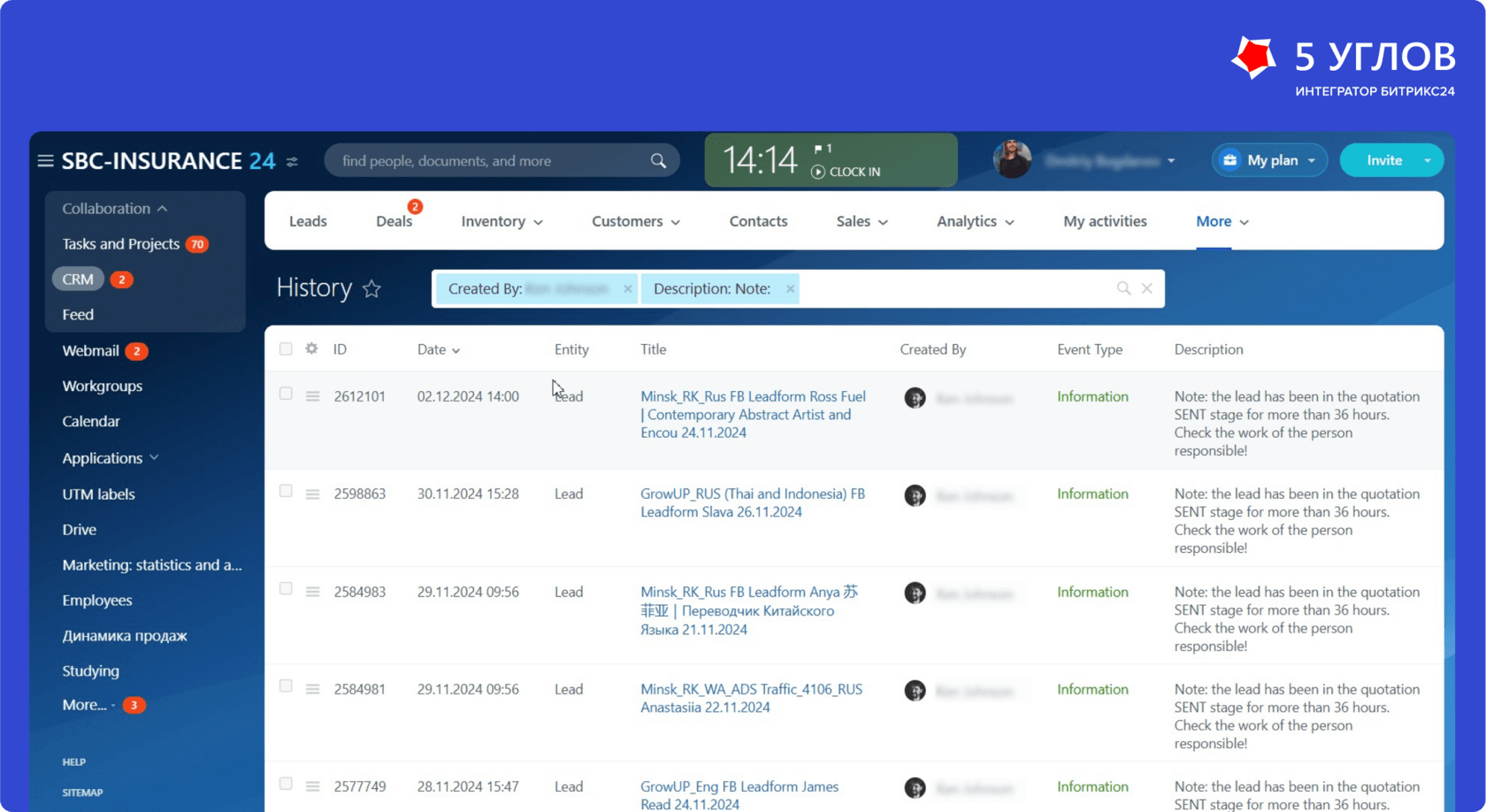Expand the More... sidebar menu
1486x812 pixels.
pos(88,705)
